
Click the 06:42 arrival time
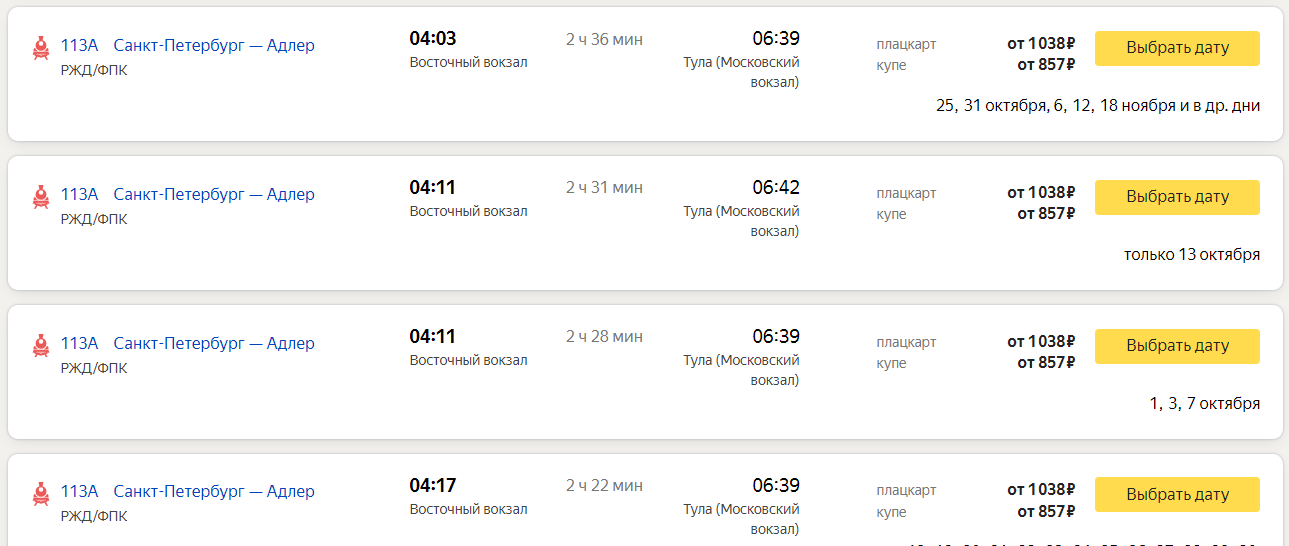[x=775, y=188]
